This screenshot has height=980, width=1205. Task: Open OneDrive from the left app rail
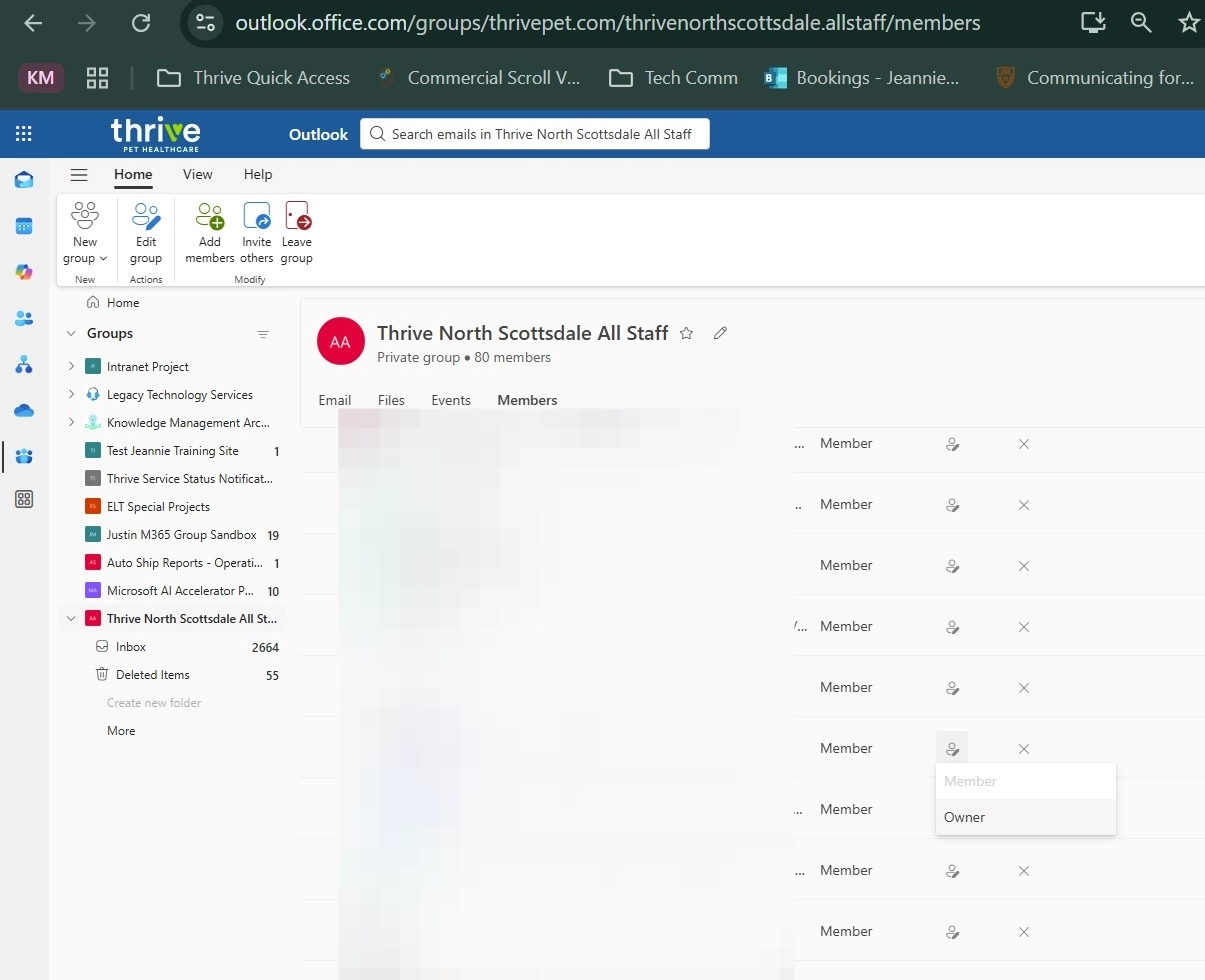(24, 411)
